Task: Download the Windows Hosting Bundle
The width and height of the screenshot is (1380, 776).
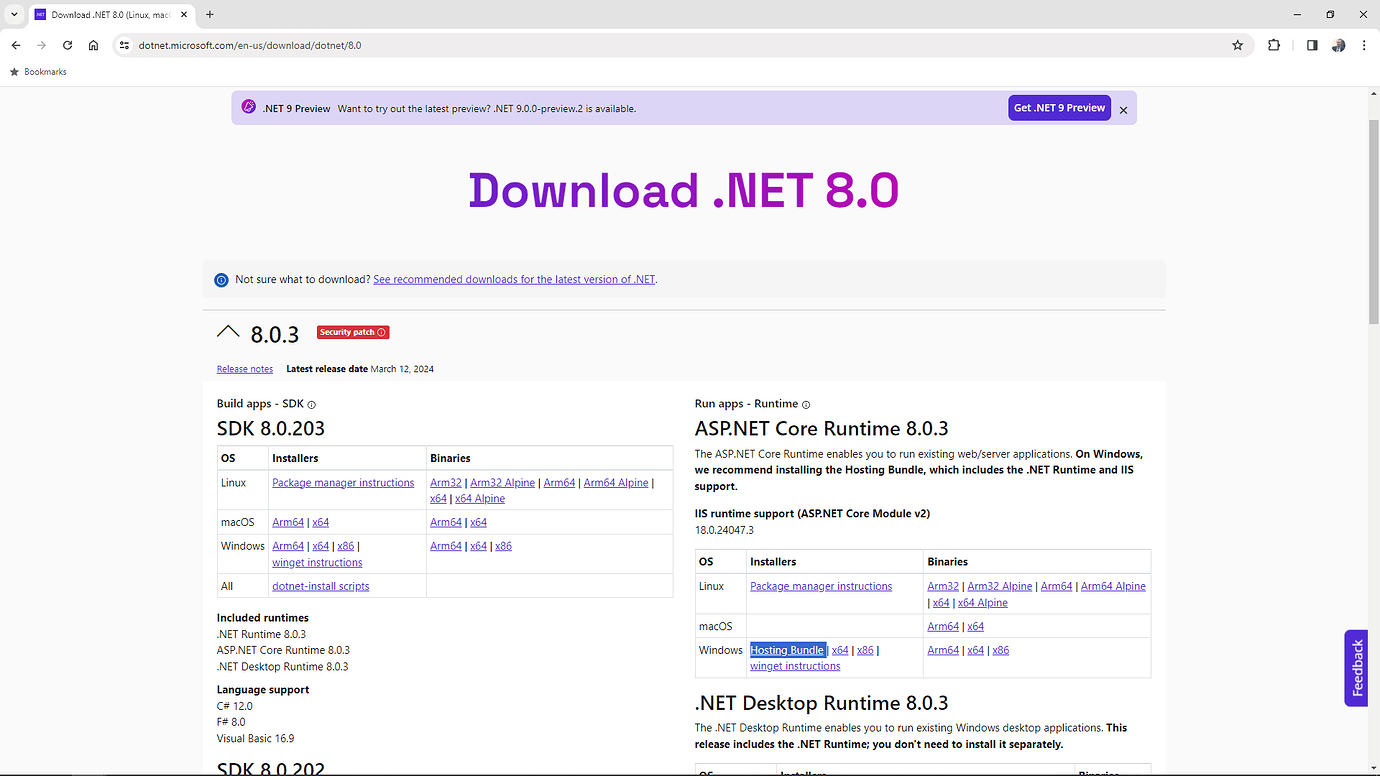Action: pyautogui.click(x=787, y=649)
